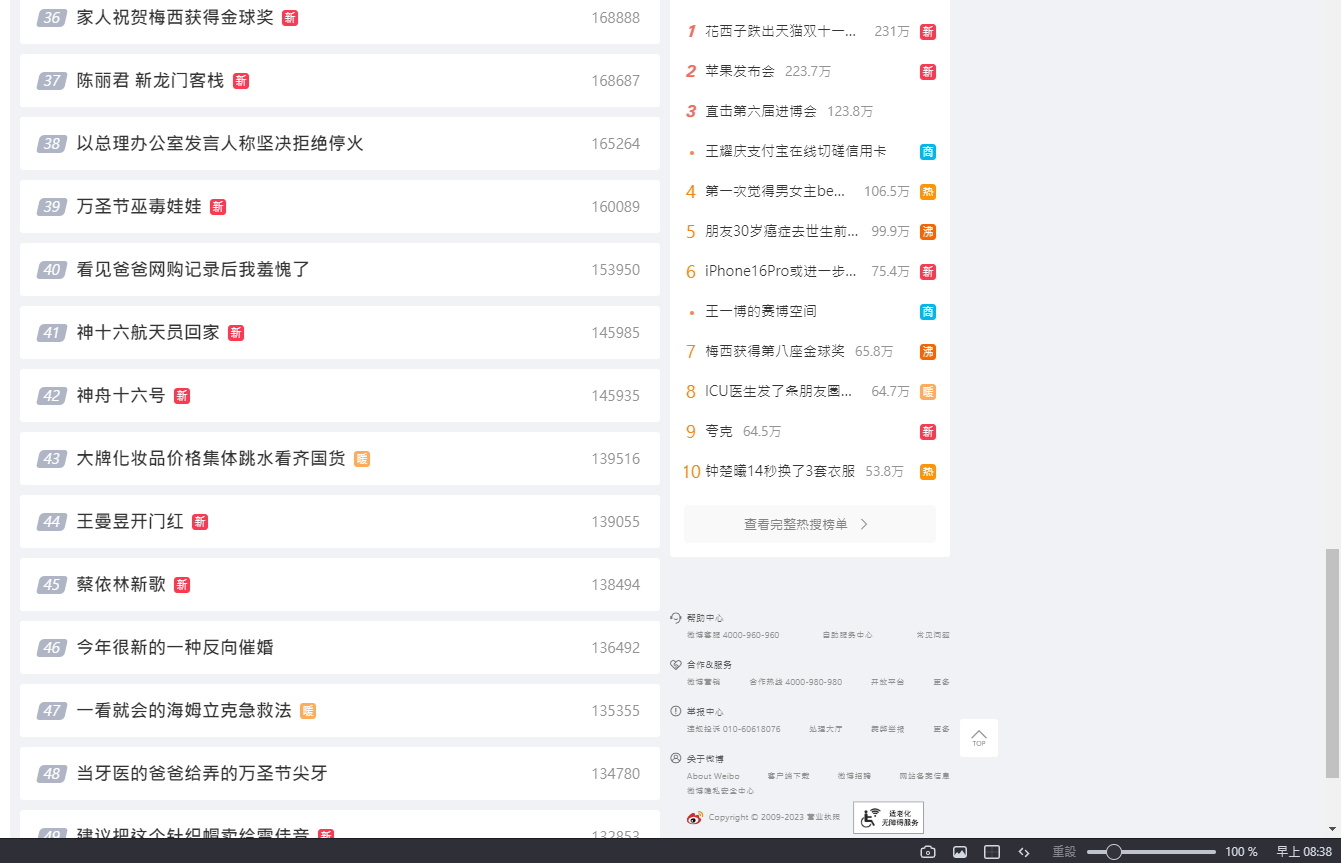The image size is (1341, 863).
Task: Click the 新 badge next to 神十六航天员回家
Action: pos(236,333)
